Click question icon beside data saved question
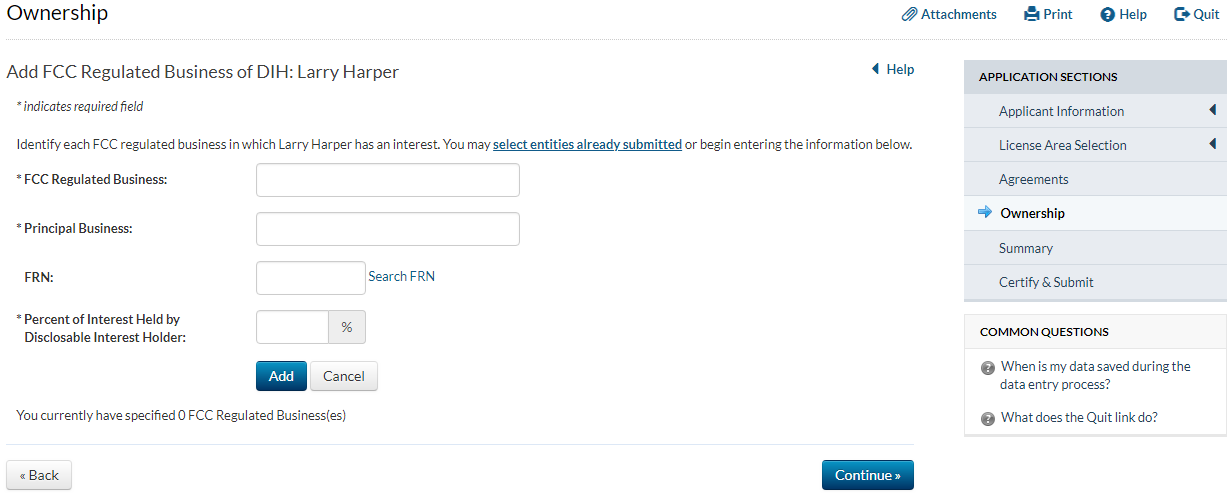1232x493 pixels. click(988, 368)
